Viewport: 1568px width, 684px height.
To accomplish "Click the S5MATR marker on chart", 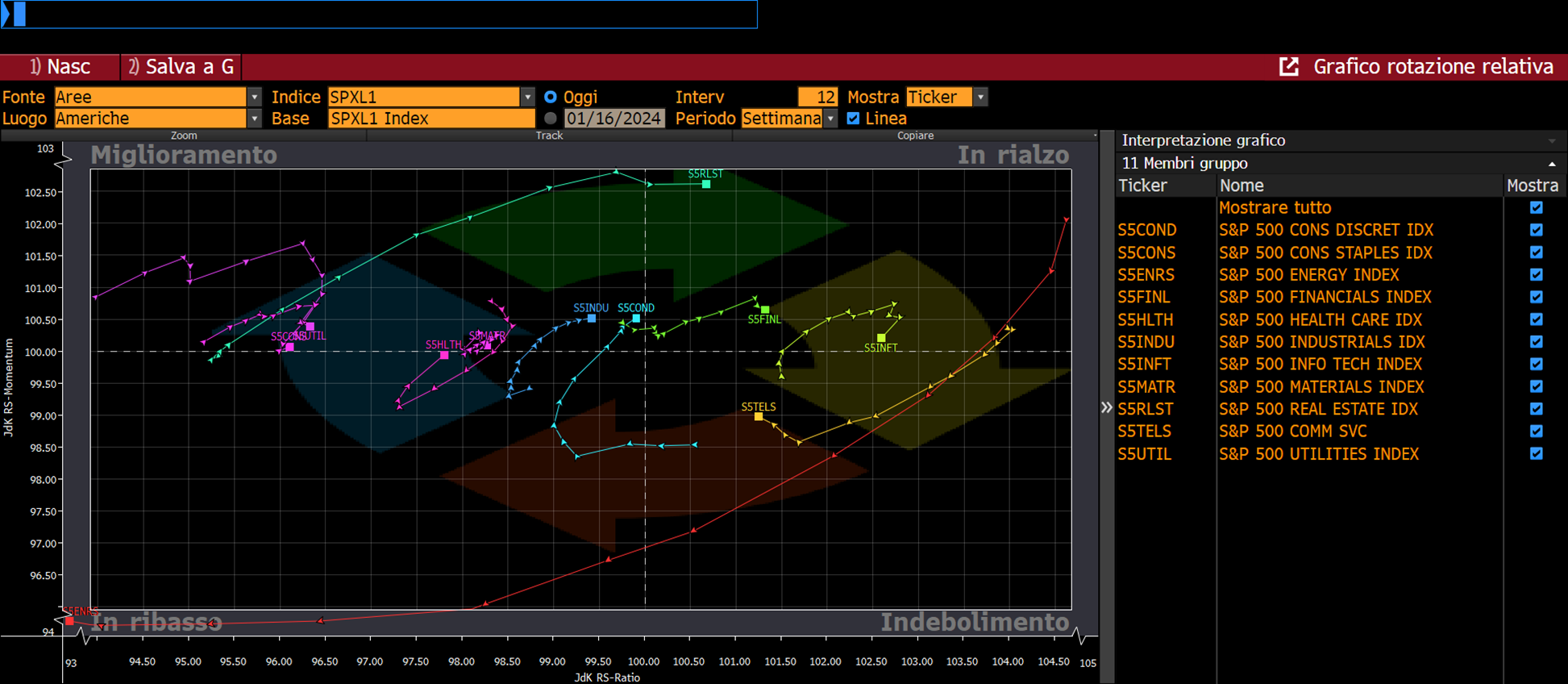I will pyautogui.click(x=488, y=346).
